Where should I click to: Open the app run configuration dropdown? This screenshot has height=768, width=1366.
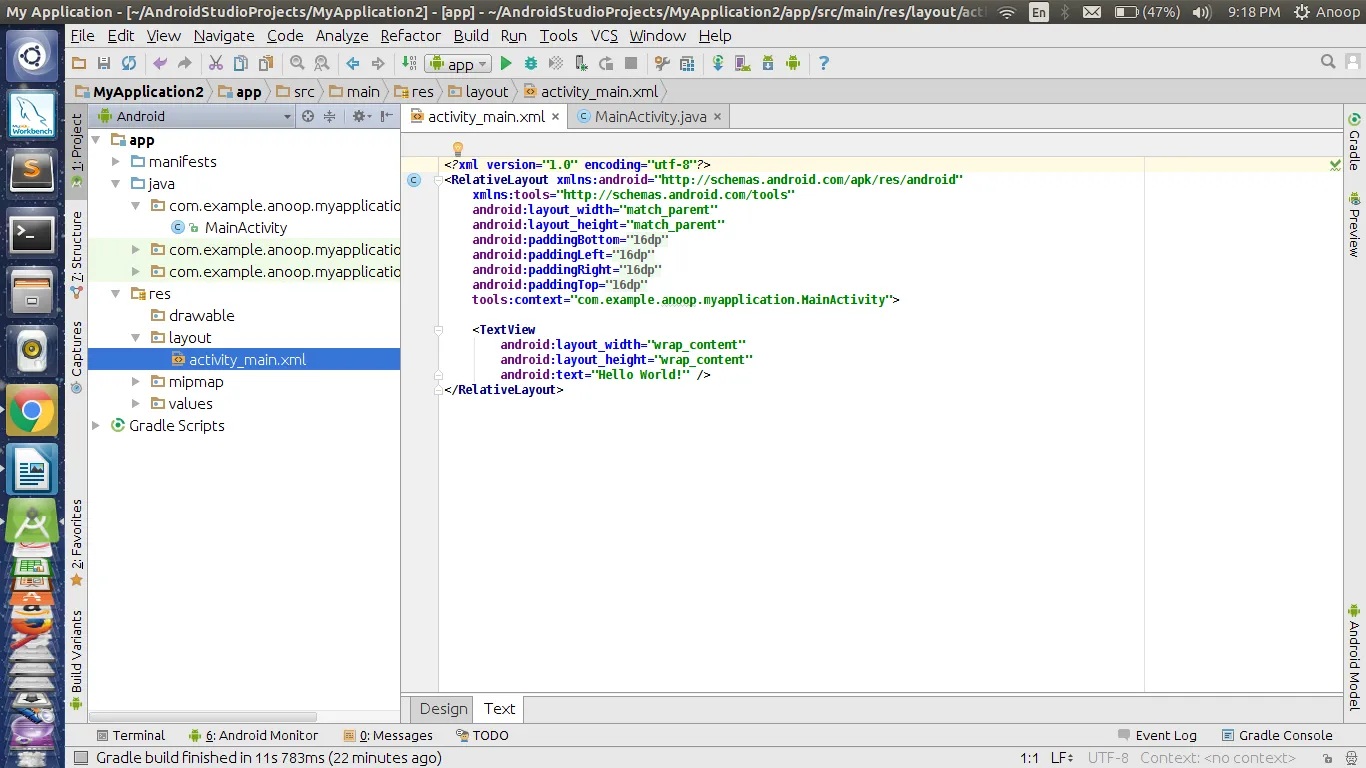458,64
